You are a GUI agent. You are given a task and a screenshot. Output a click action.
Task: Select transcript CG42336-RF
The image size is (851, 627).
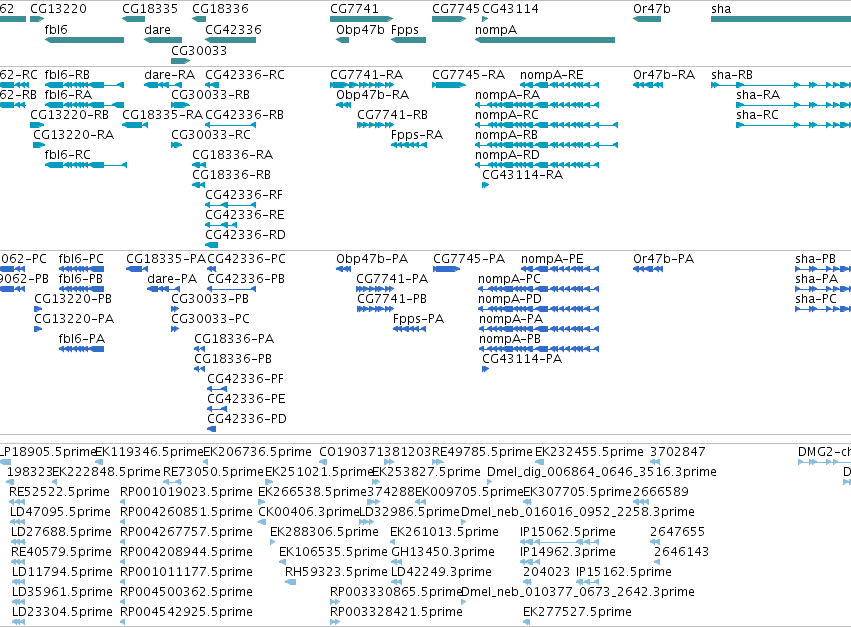[x=244, y=194]
